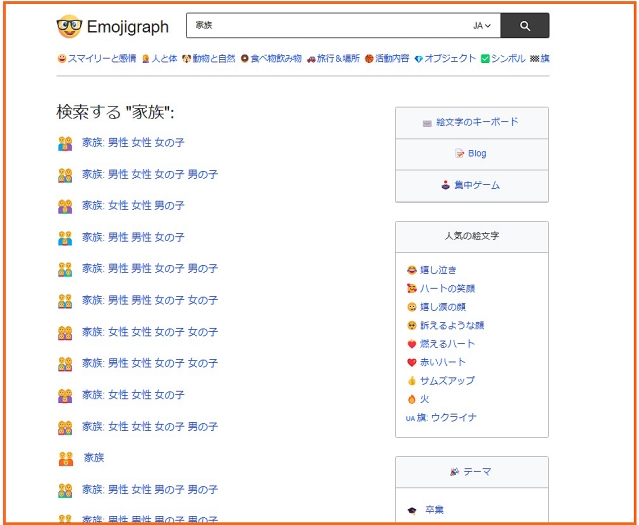Open the JA language dropdown

coord(481,26)
